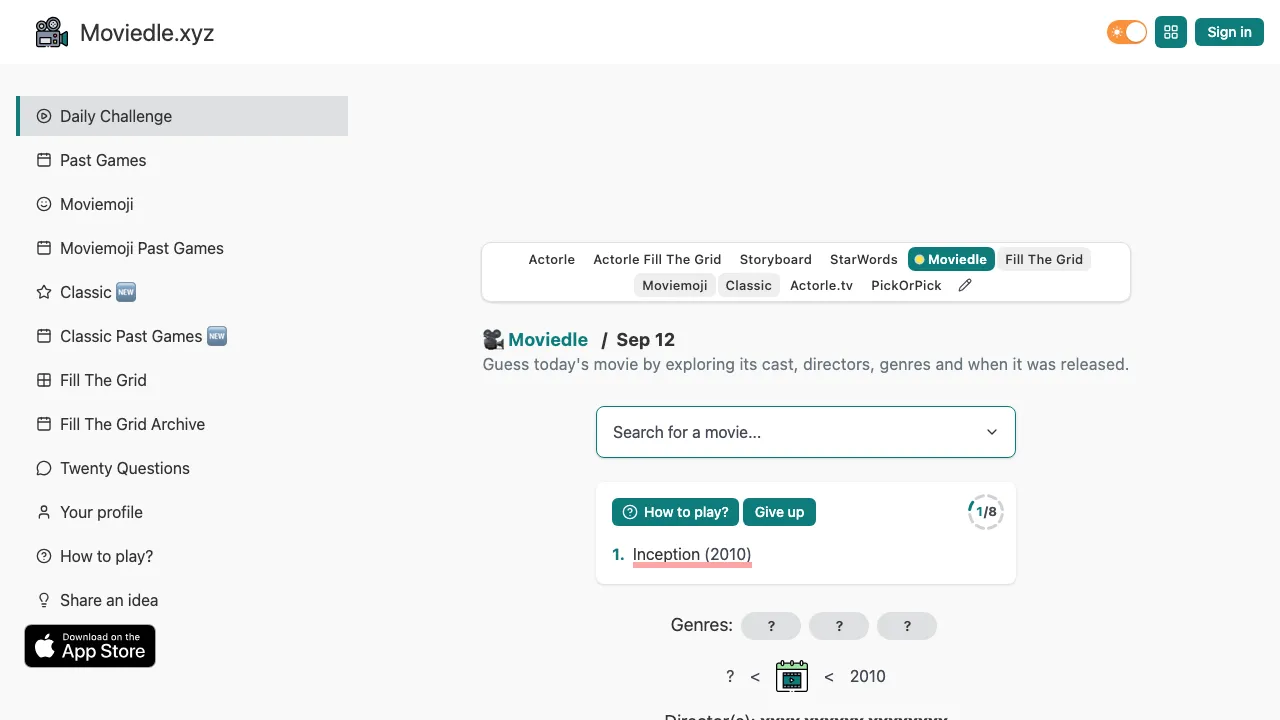Switch to the StarWords game tab
Viewport: 1280px width, 720px height.
pyautogui.click(x=864, y=259)
